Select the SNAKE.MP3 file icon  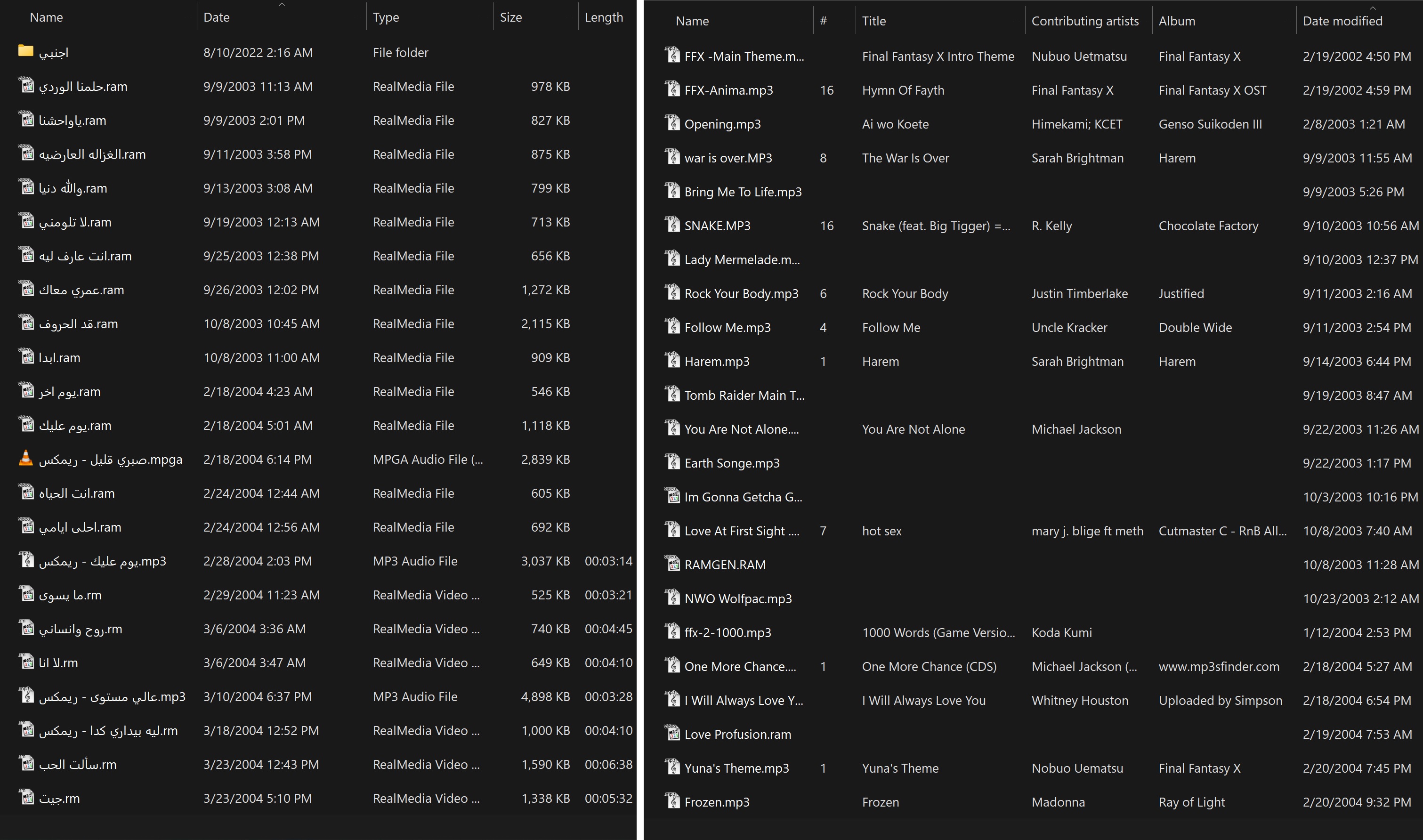point(672,225)
